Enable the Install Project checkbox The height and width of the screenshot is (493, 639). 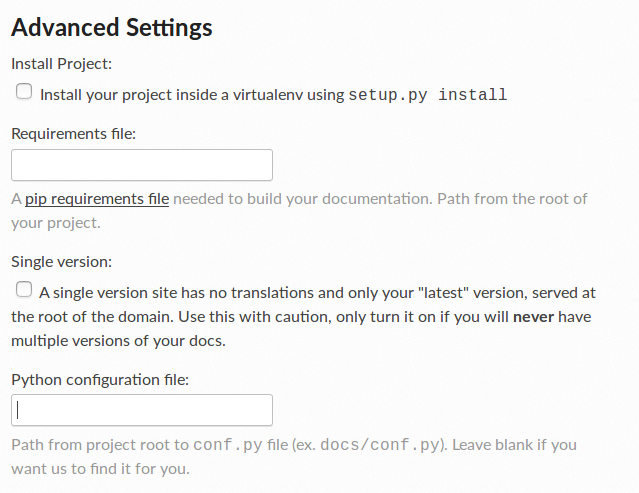(x=24, y=91)
